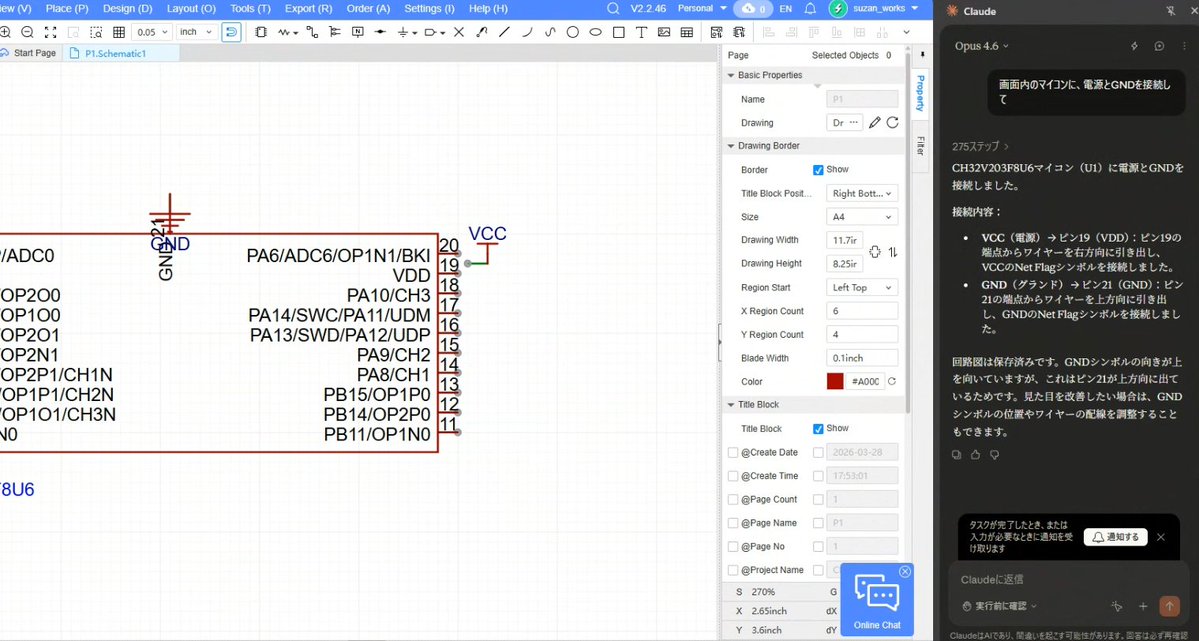Place a no-connect X flag
The height and width of the screenshot is (641, 1199).
[x=459, y=32]
